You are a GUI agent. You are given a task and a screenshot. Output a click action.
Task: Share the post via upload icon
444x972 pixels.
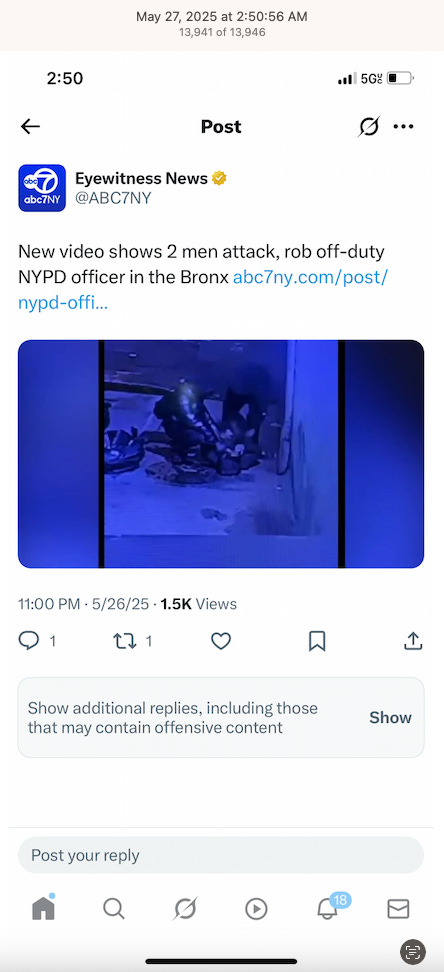(x=413, y=640)
